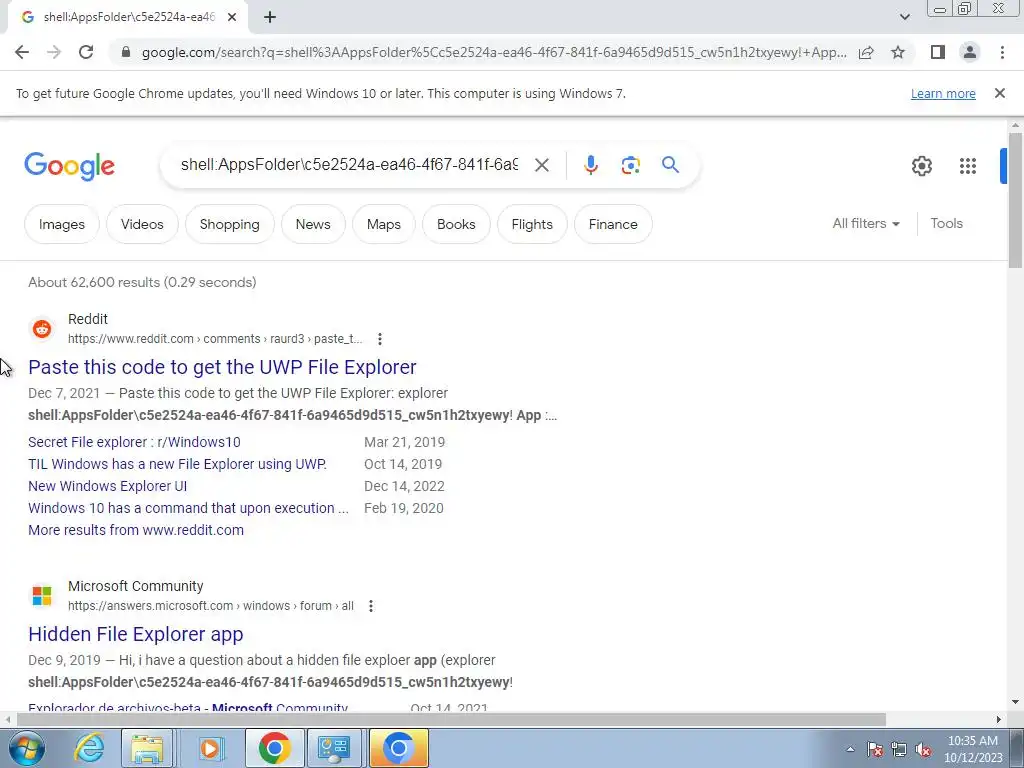Open Windows Media Player from taskbar
This screenshot has height=768, width=1024.
click(x=210, y=748)
